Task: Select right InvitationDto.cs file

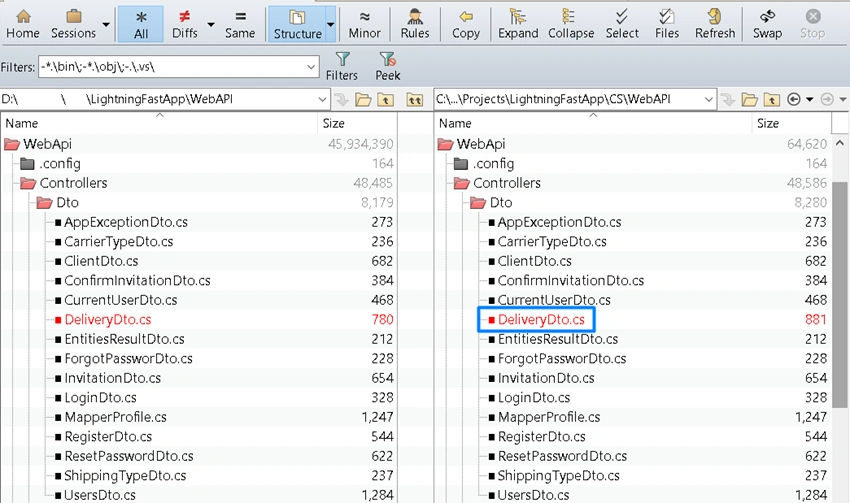Action: coord(546,378)
